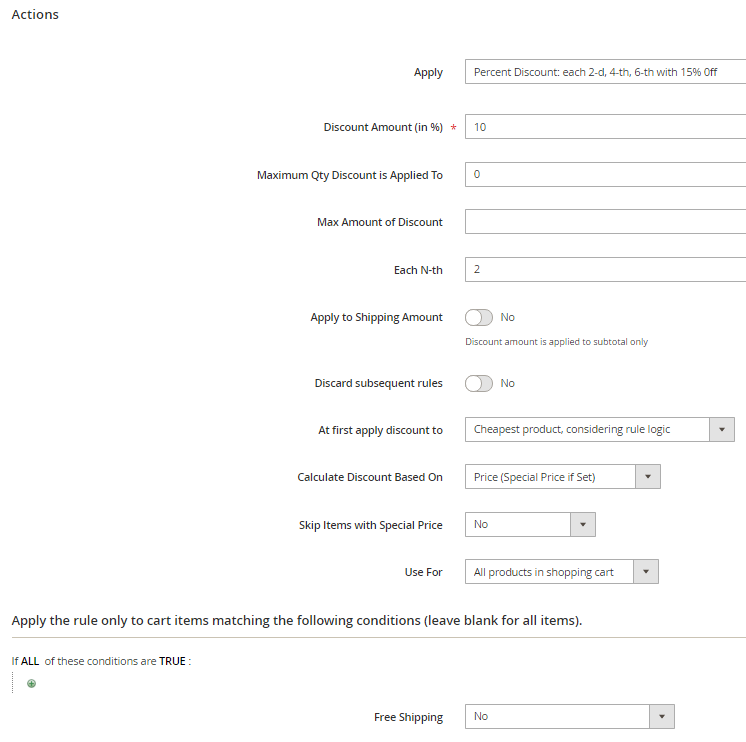Open the Apply discount type dropdown
Image resolution: width=746 pixels, height=742 pixels.
click(605, 72)
